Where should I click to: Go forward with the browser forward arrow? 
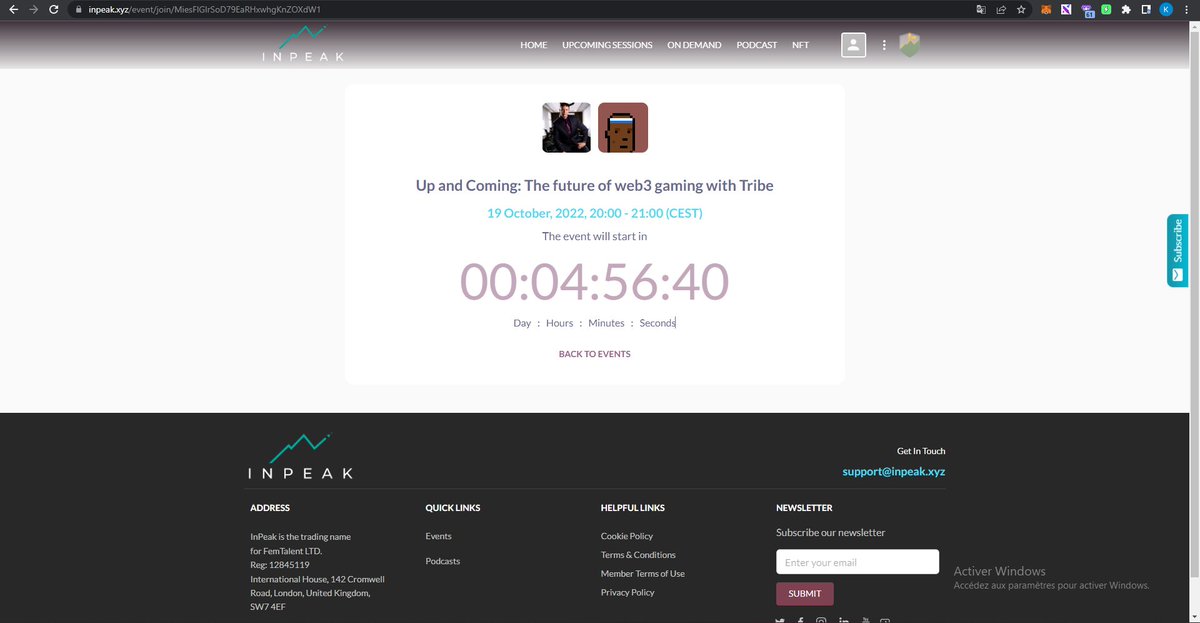click(x=35, y=9)
